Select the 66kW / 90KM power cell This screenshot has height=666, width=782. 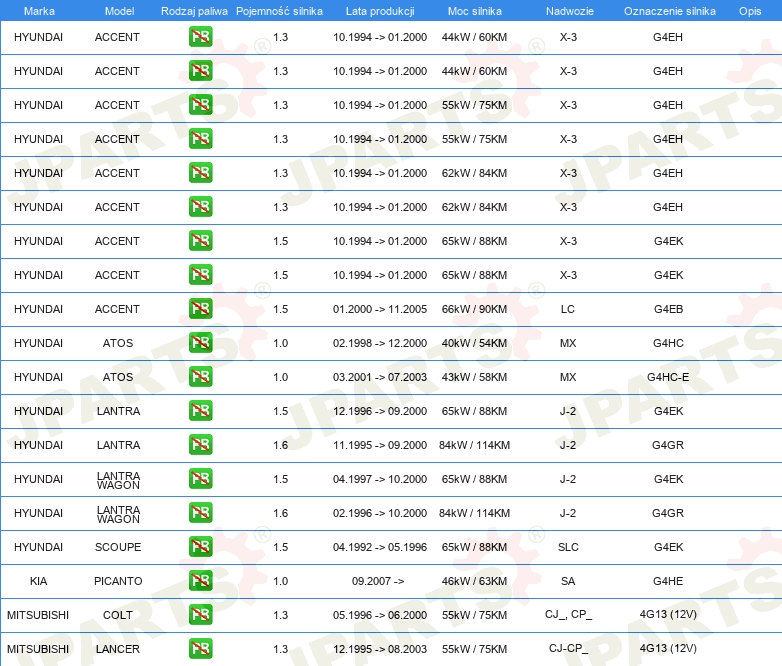pos(474,309)
